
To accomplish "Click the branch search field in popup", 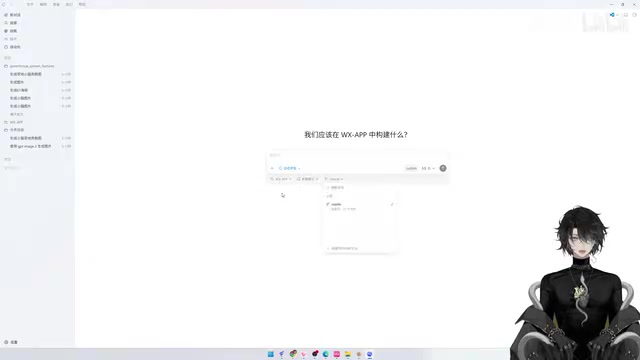I will (359, 187).
